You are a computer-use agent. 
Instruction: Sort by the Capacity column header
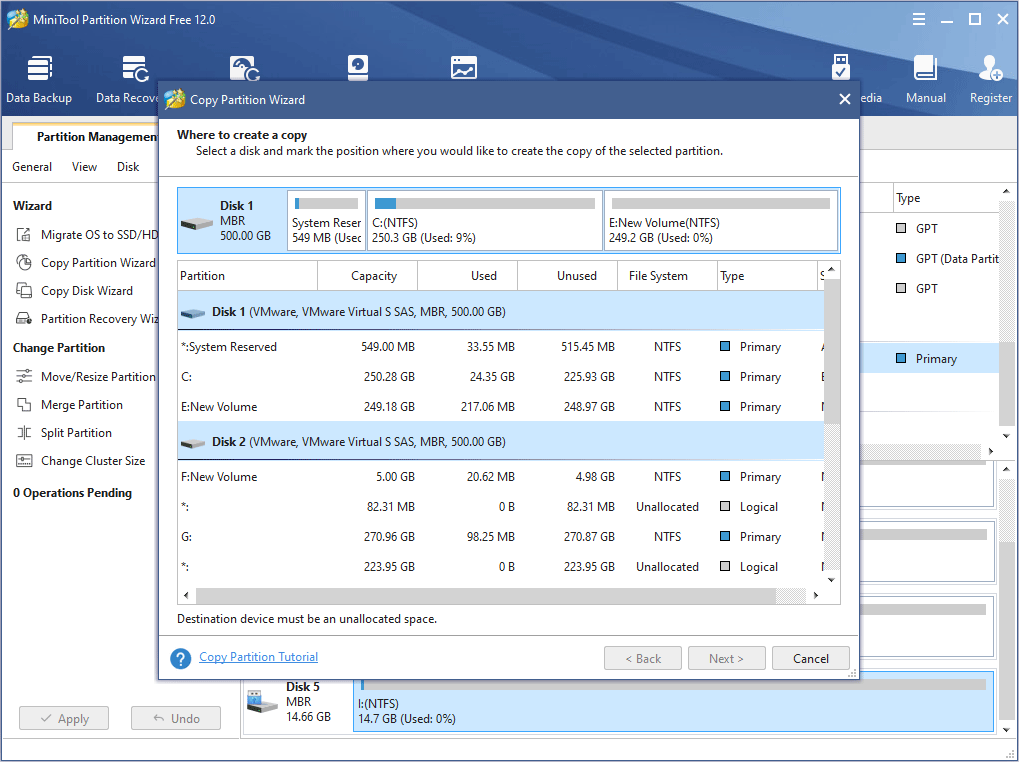tap(367, 276)
